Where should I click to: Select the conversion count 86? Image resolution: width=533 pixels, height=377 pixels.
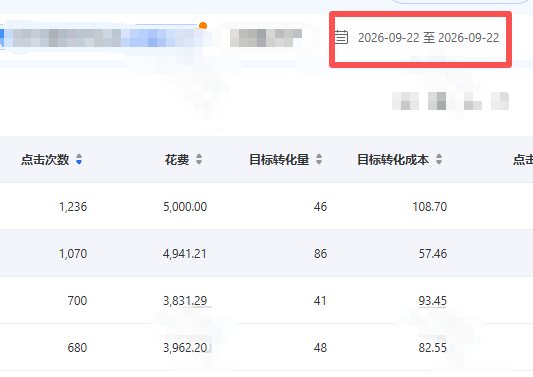point(320,254)
